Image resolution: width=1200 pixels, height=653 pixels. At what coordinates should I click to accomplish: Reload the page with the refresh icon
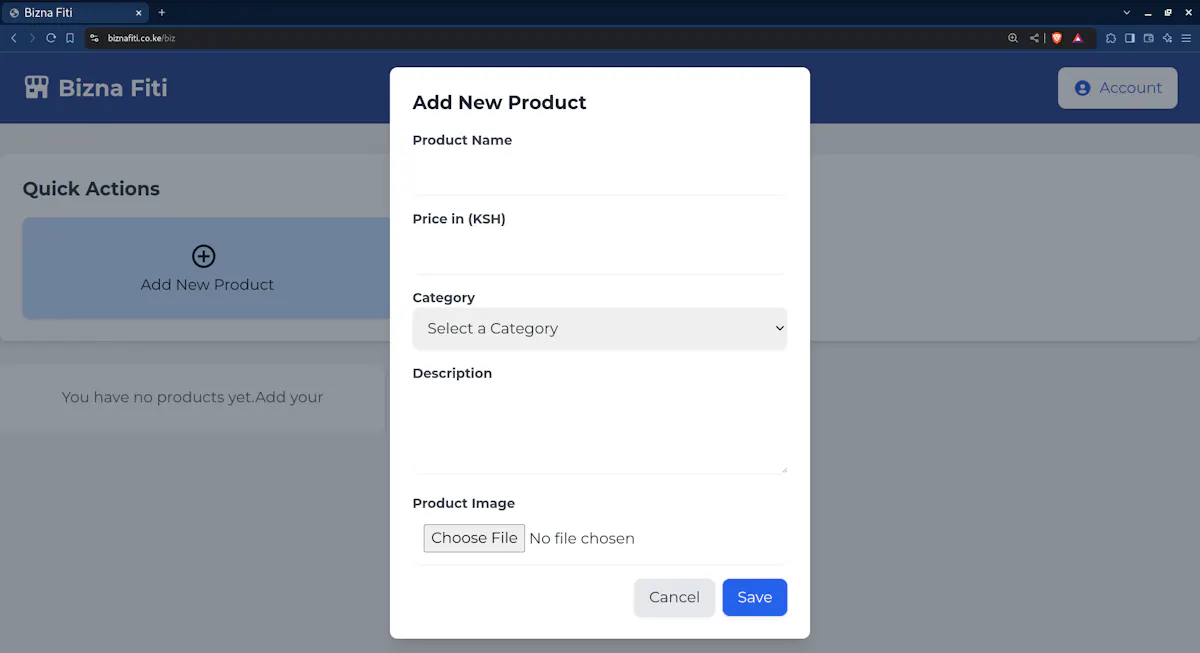click(x=51, y=38)
